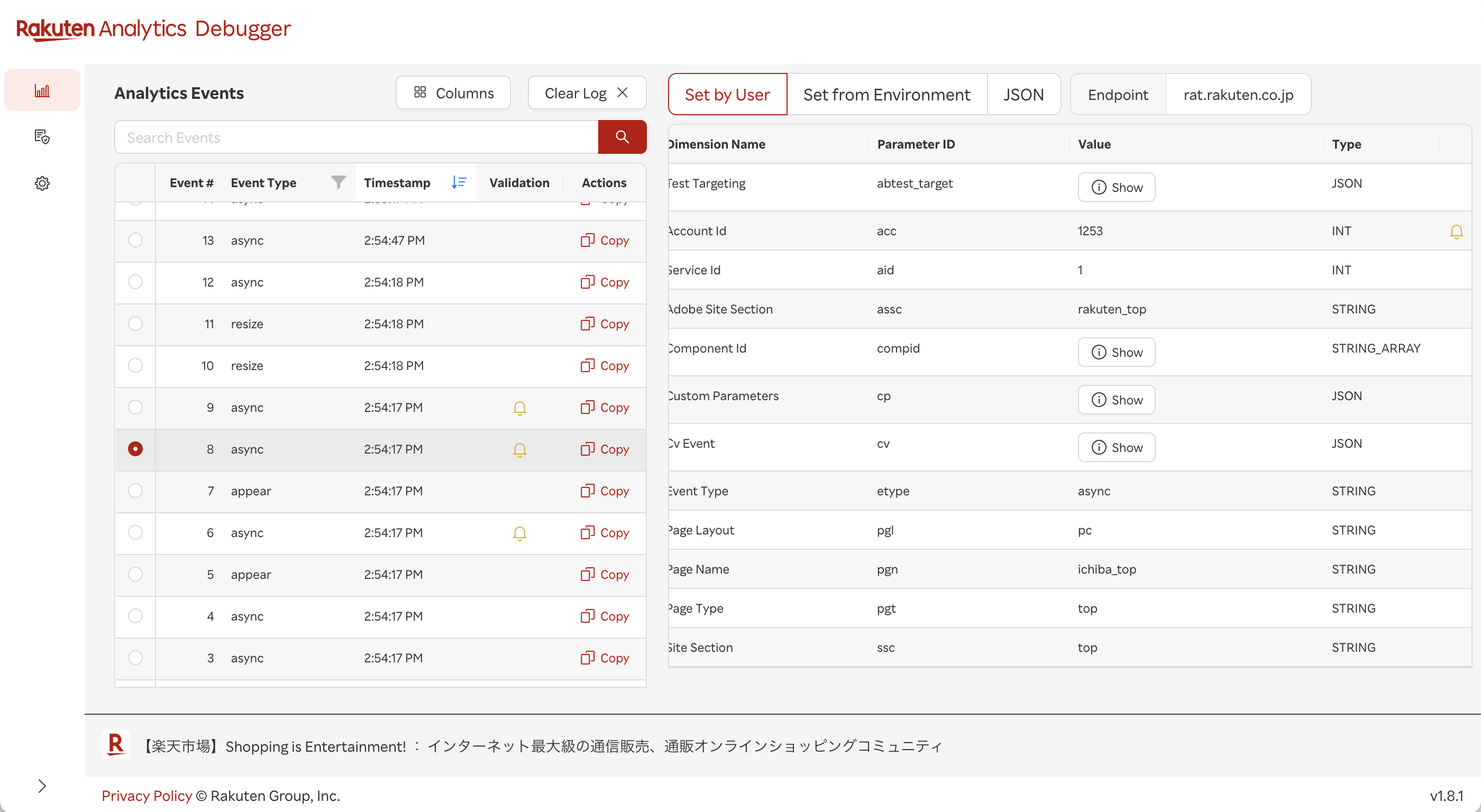The width and height of the screenshot is (1481, 812).
Task: Show the Cv Event value
Action: coord(1116,448)
